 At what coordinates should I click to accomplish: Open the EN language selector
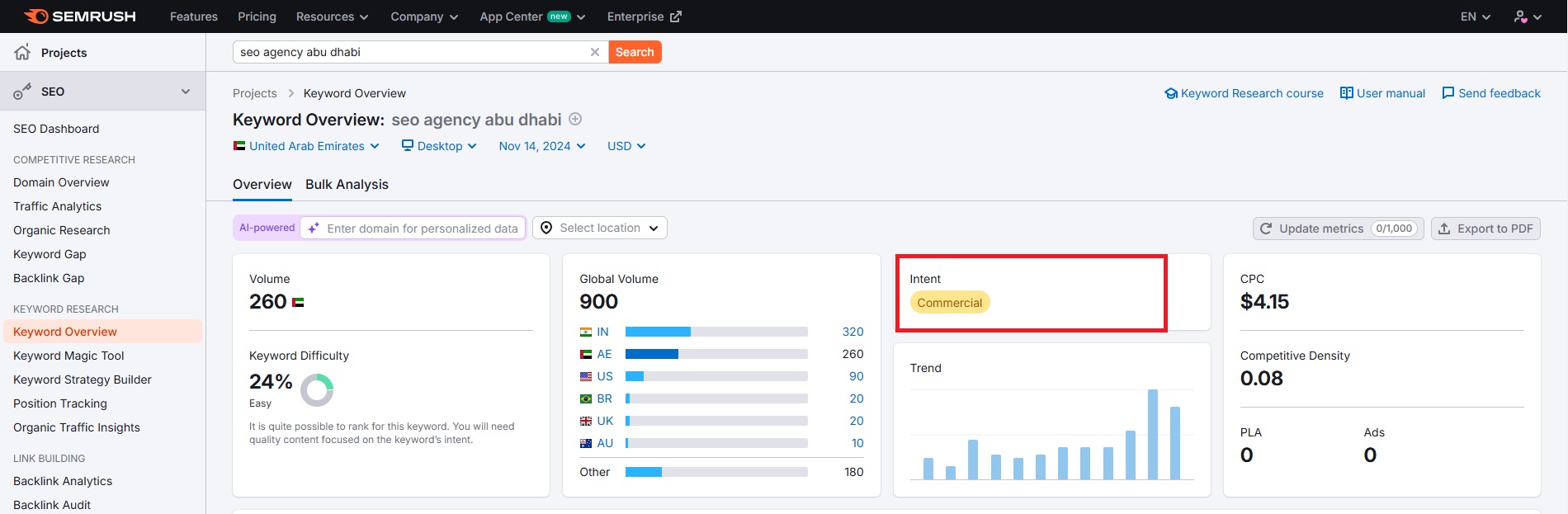[1476, 17]
